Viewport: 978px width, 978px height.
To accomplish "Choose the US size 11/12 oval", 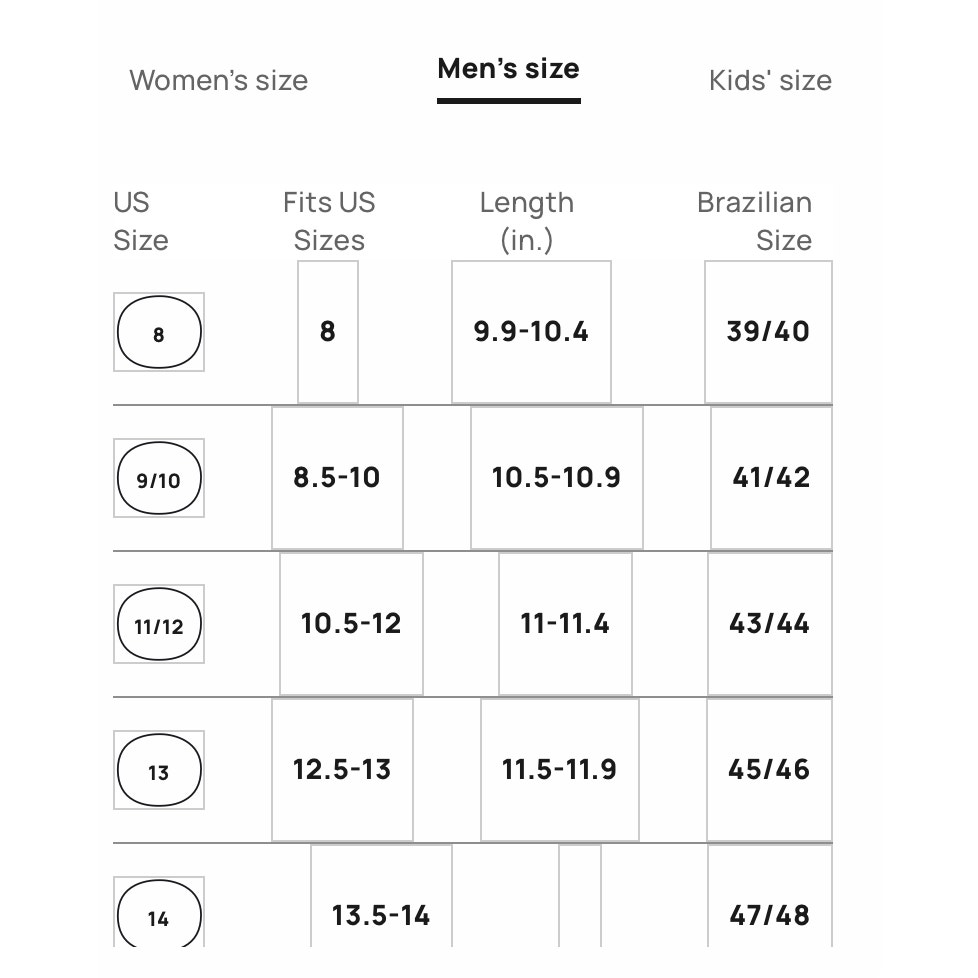I will point(159,624).
